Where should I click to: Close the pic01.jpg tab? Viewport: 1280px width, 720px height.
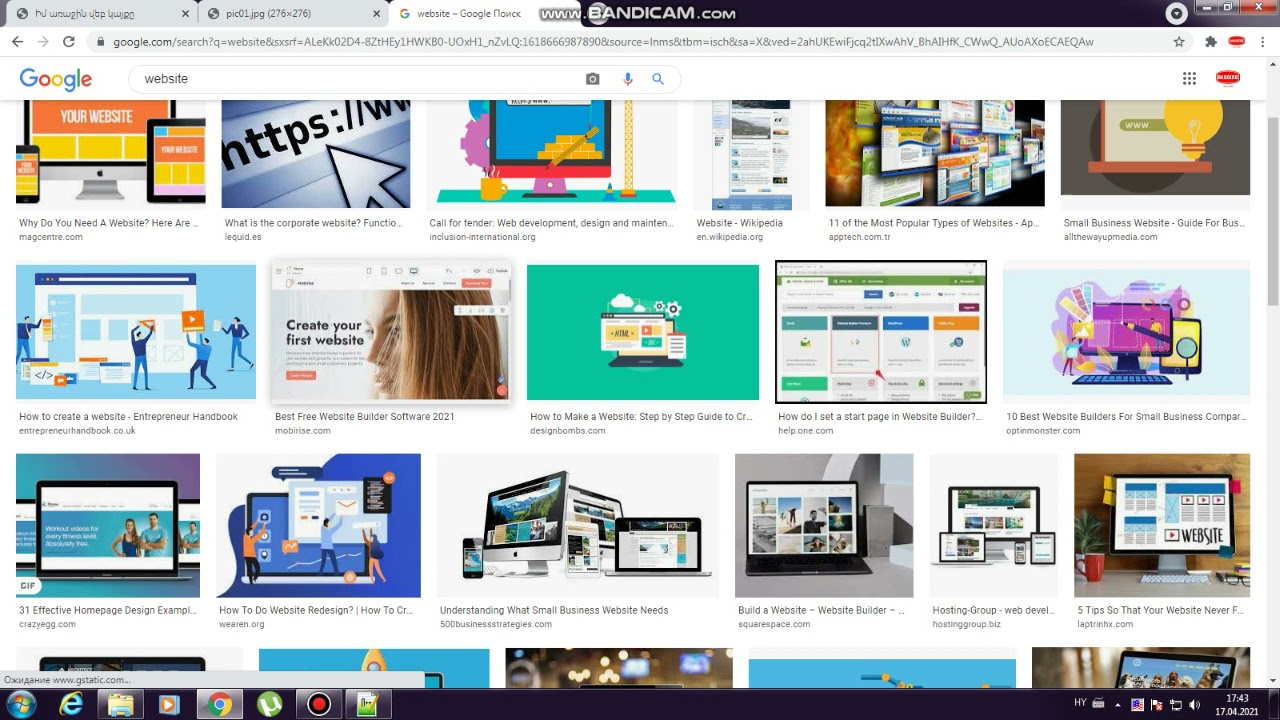(x=375, y=14)
